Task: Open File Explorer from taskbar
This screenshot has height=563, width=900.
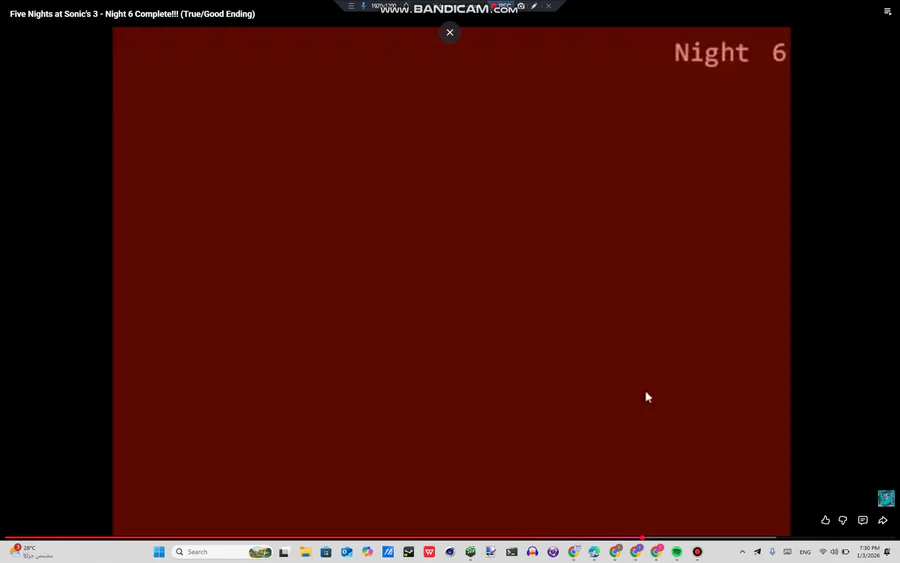Action: 305,552
